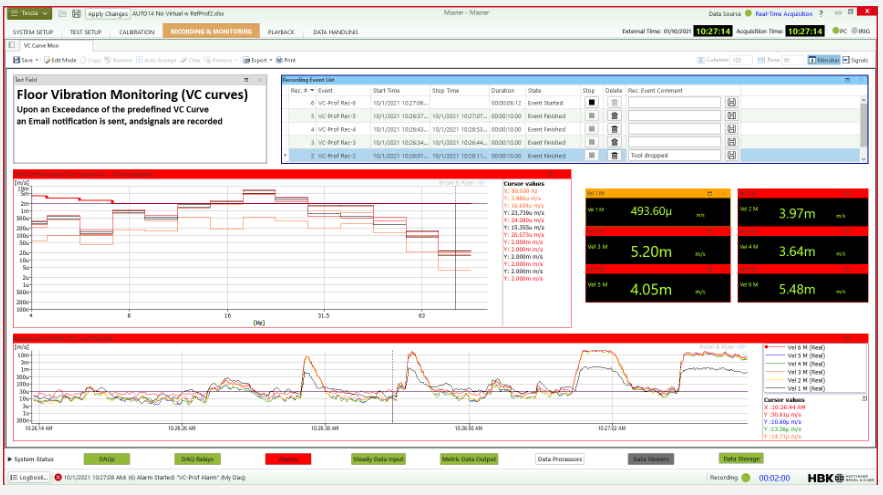
Task: Click the Data Viewers status button
Action: pyautogui.click(x=650, y=460)
